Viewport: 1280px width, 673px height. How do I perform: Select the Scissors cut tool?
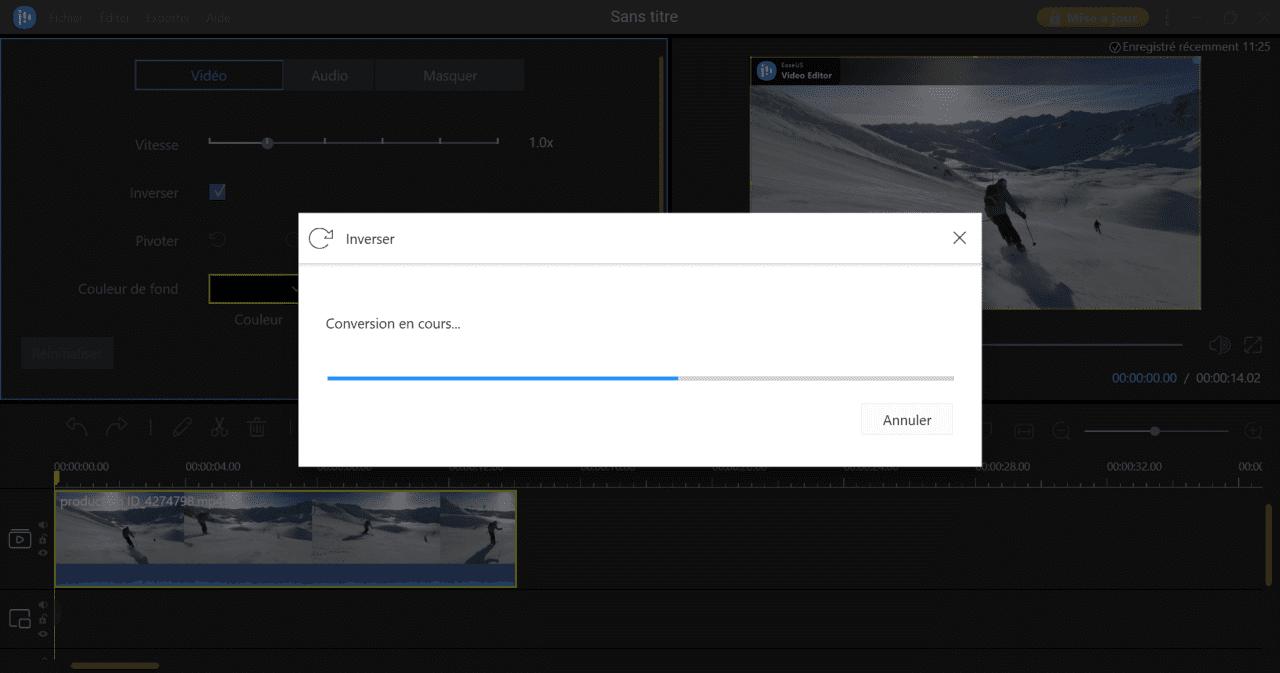[221, 427]
